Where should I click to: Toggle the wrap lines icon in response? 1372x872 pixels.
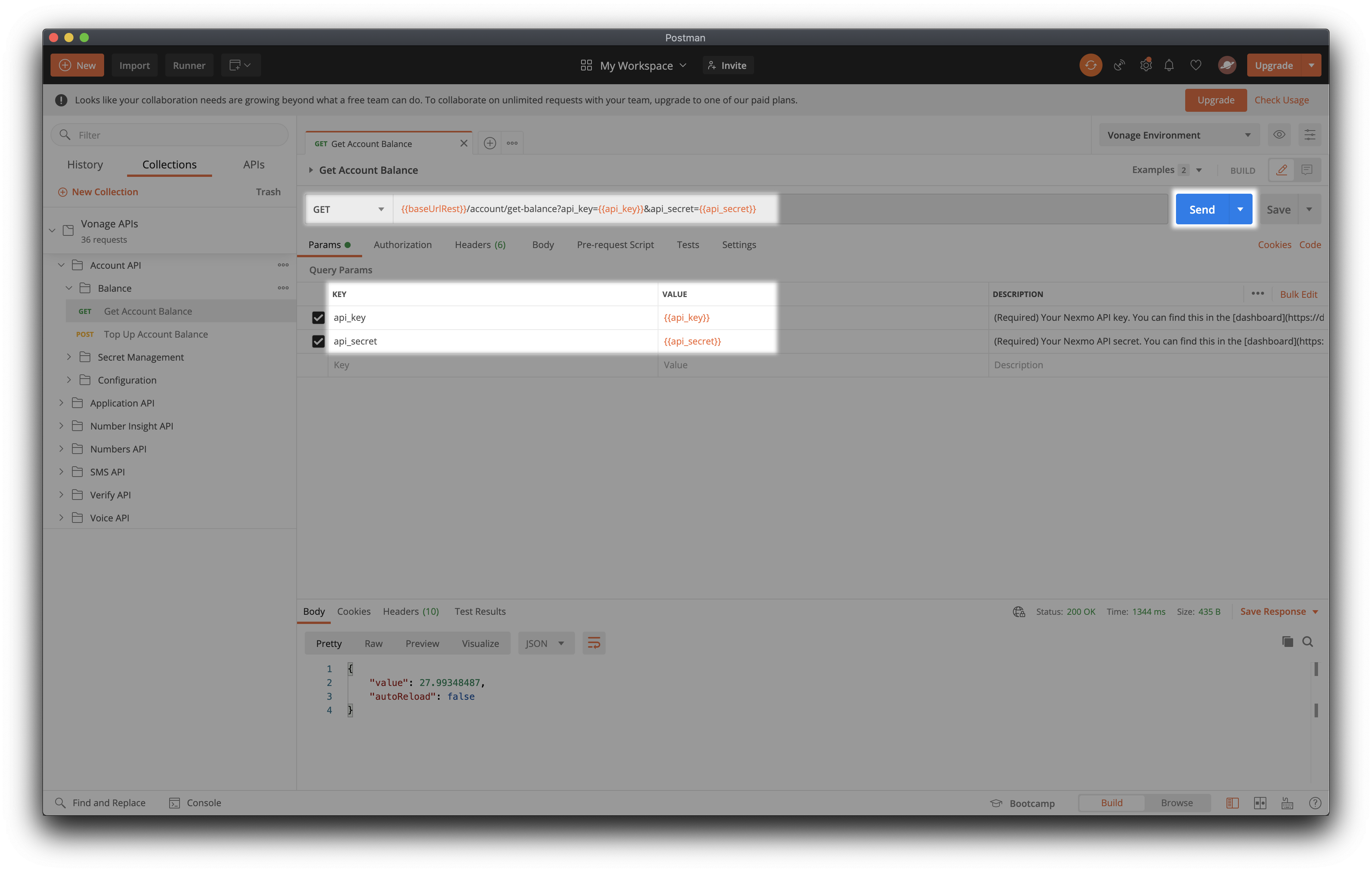pyautogui.click(x=594, y=643)
